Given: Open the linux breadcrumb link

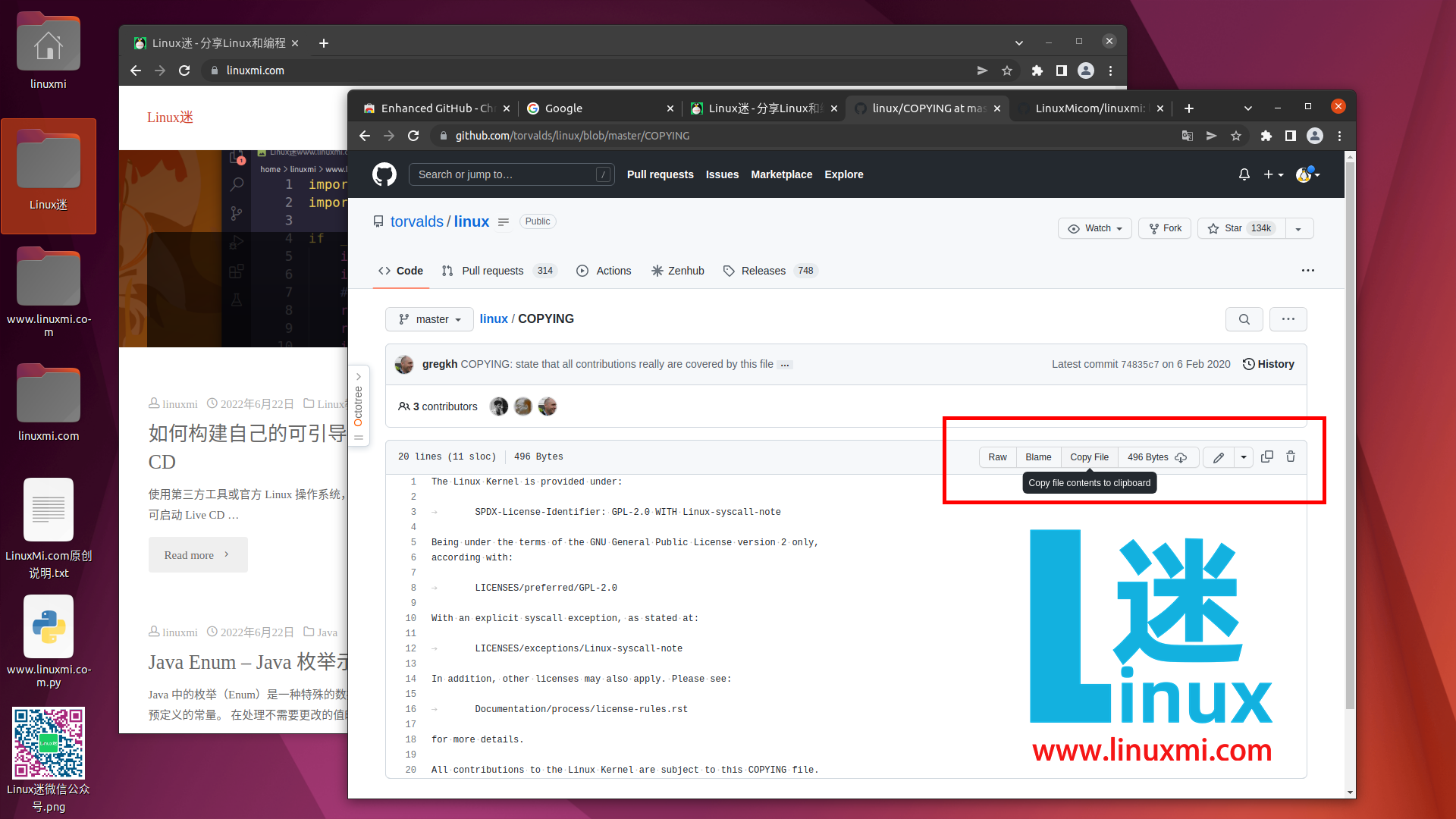Looking at the screenshot, I should [x=494, y=319].
